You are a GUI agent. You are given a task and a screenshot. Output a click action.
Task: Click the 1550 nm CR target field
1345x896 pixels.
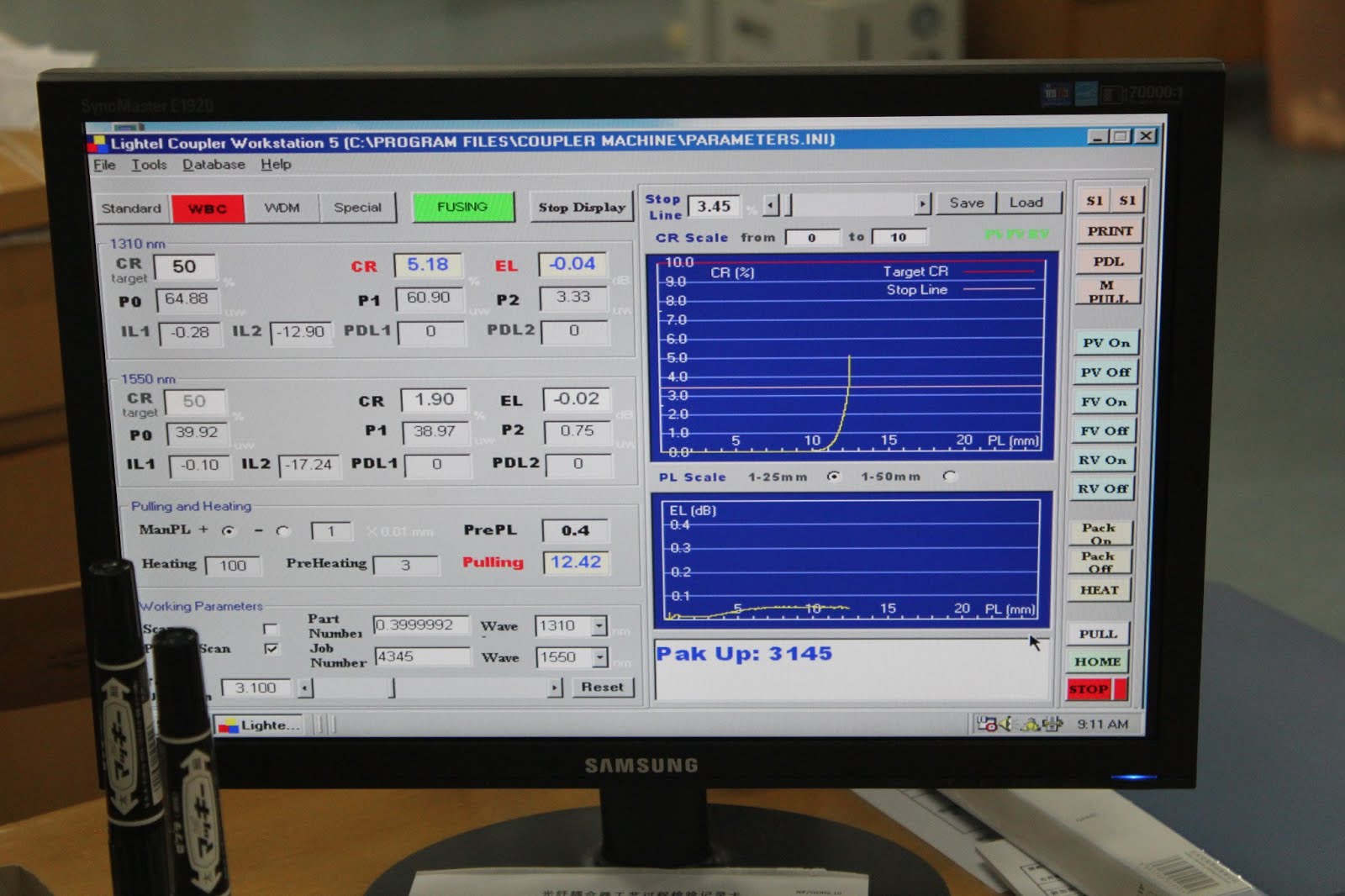[194, 402]
